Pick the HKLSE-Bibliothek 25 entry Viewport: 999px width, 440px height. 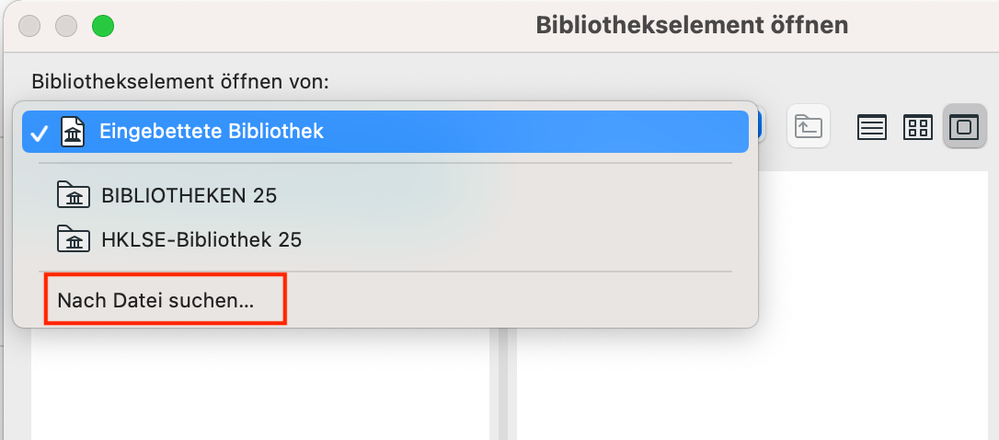coord(201,240)
